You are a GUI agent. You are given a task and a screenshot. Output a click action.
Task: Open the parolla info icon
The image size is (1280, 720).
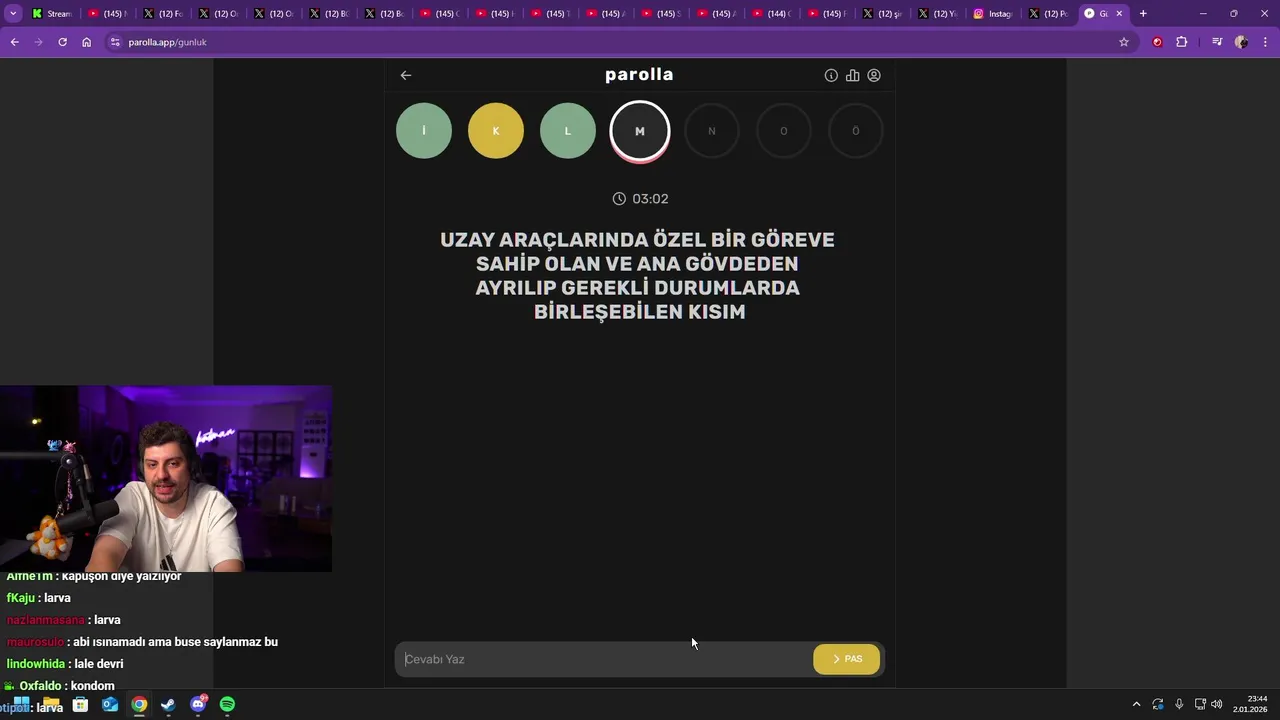tap(831, 75)
